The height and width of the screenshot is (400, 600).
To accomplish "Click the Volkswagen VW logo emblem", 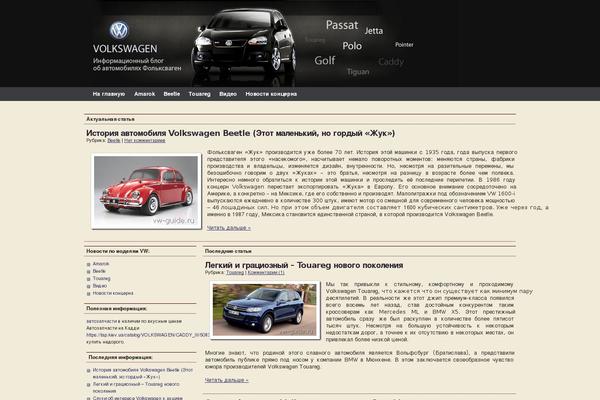I will pyautogui.click(x=119, y=30).
